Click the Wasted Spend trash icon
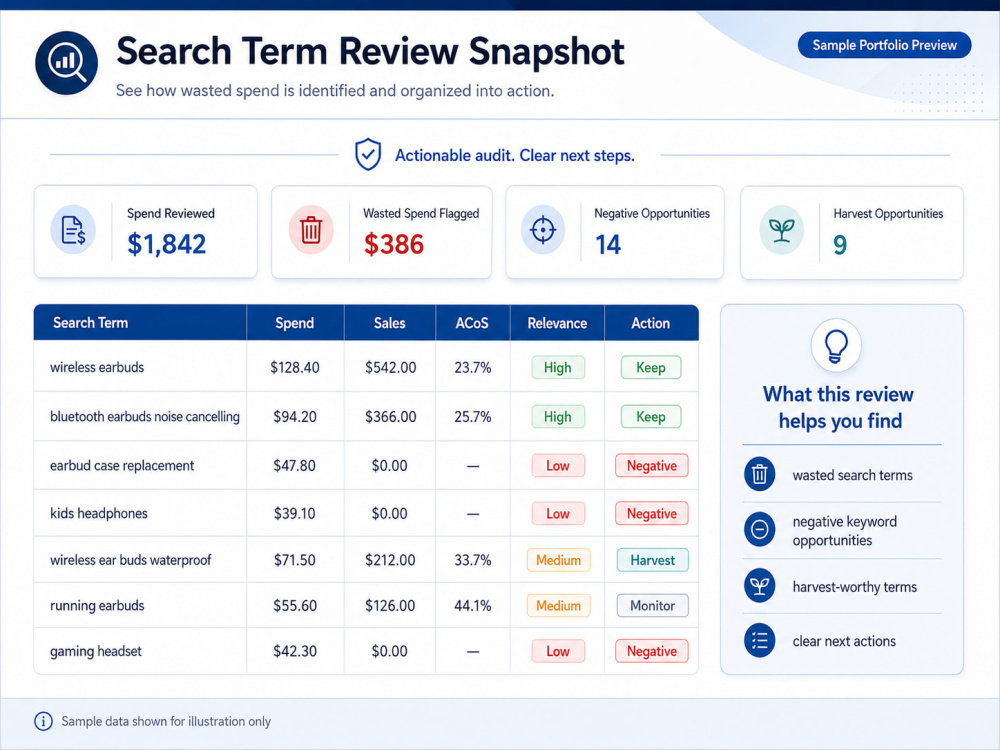Screen dimensions: 1000x750 click(x=311, y=230)
